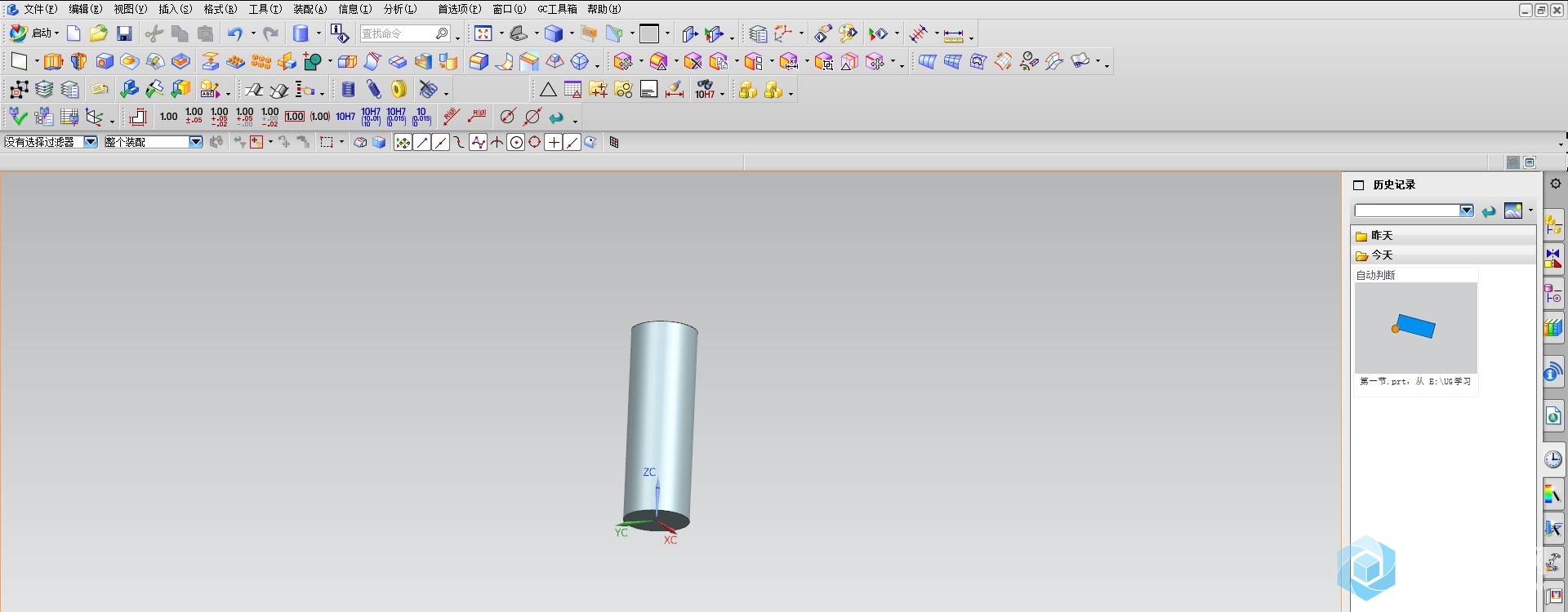1568x612 pixels.
Task: Open the 文件(F) menu
Action: click(39, 9)
